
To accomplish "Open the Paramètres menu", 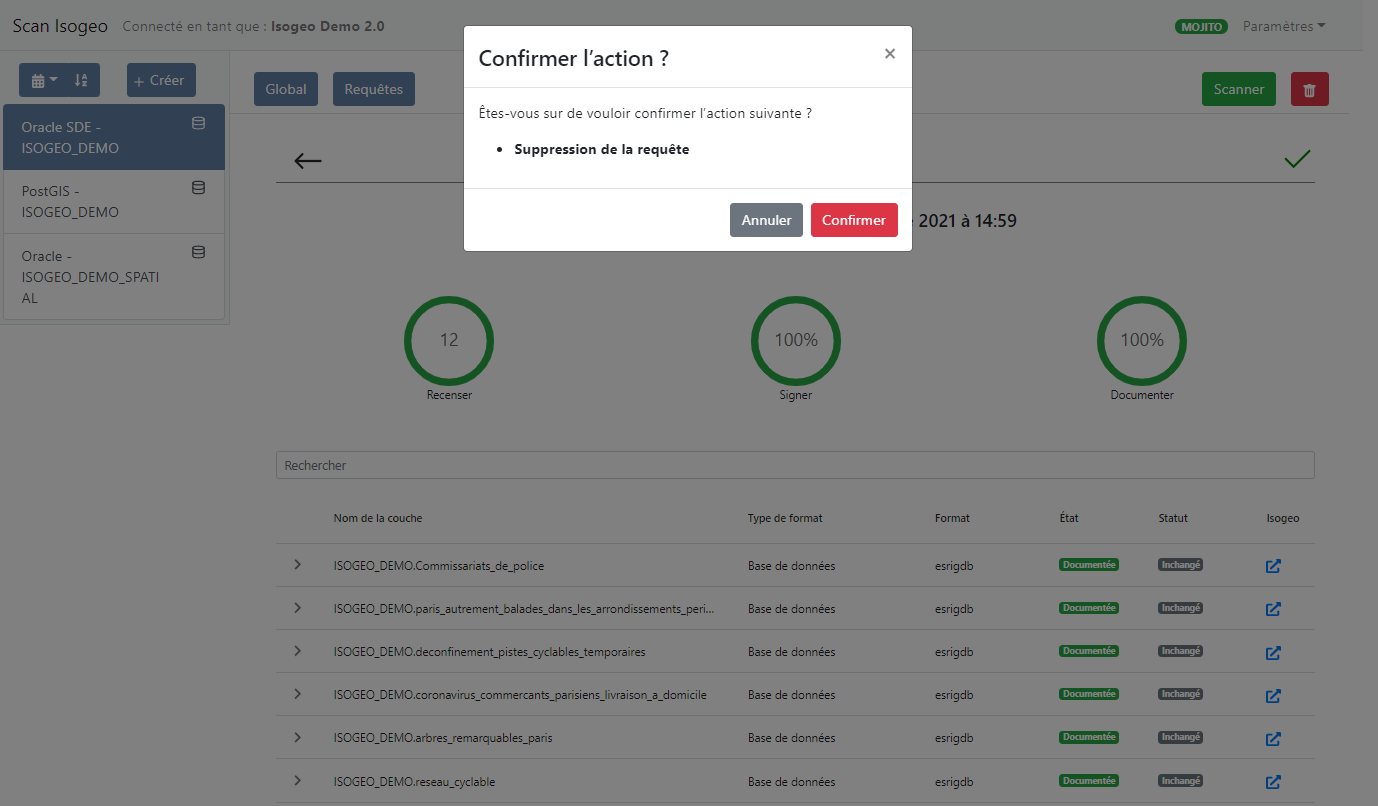I will [1284, 26].
